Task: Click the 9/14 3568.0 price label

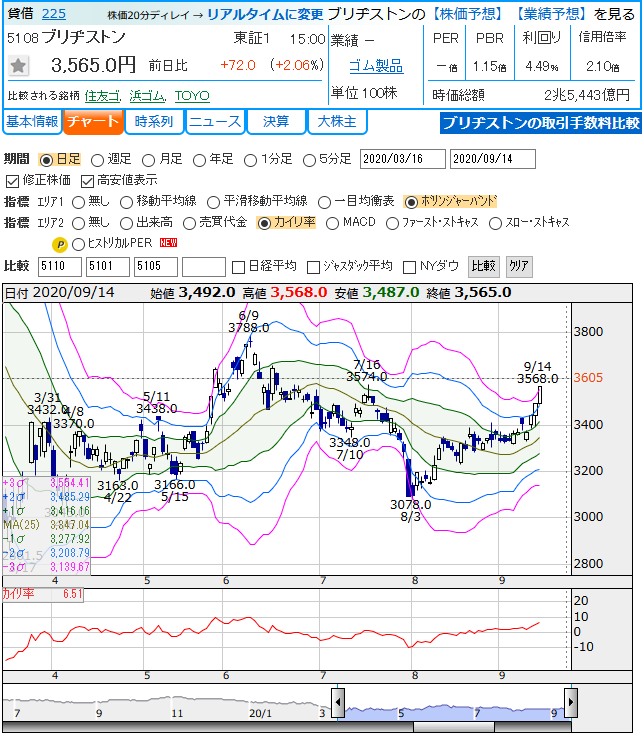Action: point(538,373)
